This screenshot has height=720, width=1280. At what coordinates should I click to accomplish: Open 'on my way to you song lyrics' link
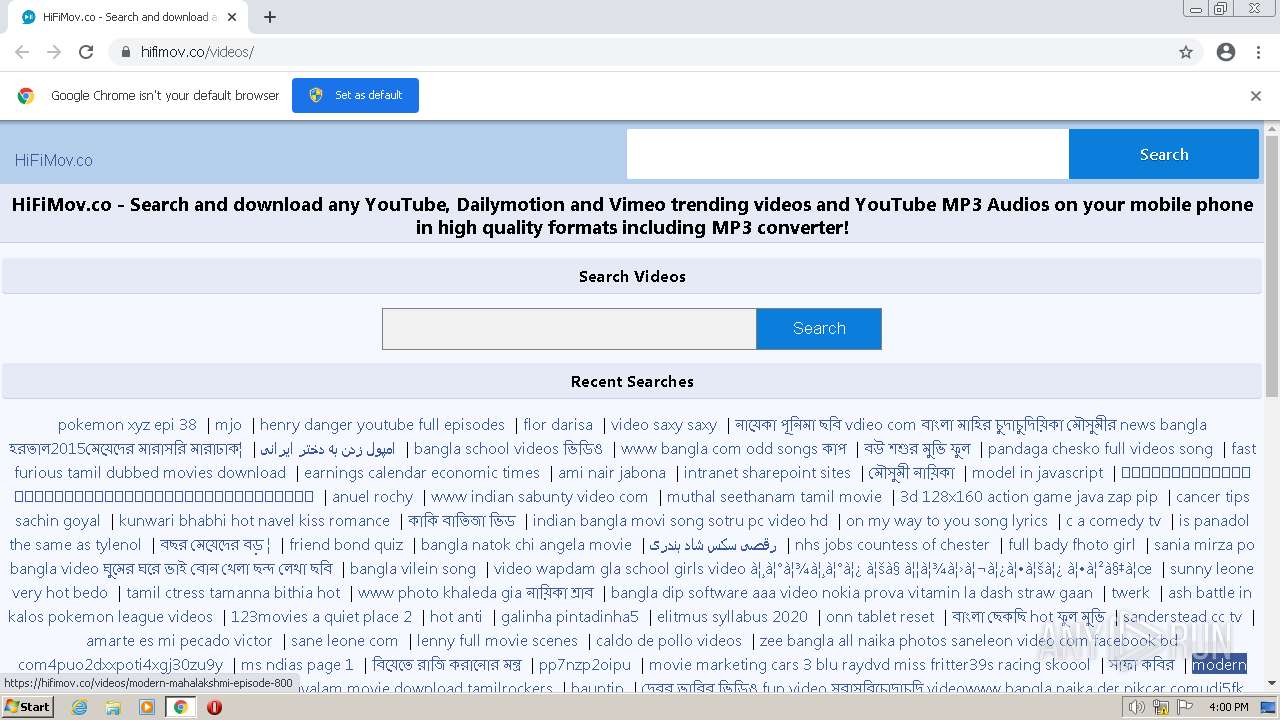pos(947,521)
